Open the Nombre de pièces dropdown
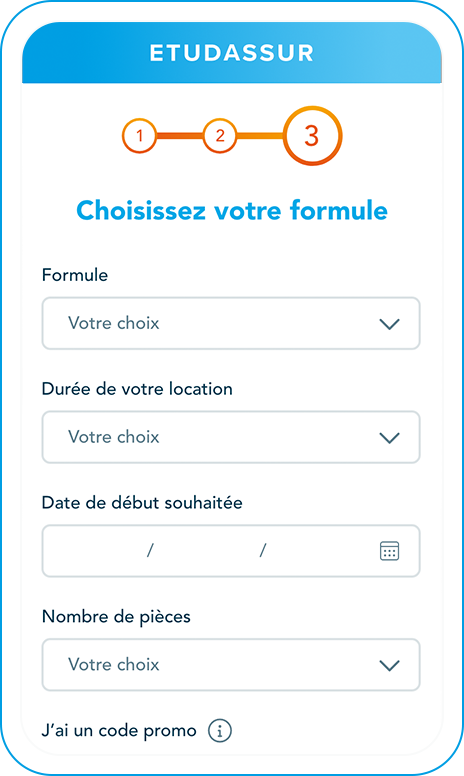464x776 pixels. pos(231,665)
